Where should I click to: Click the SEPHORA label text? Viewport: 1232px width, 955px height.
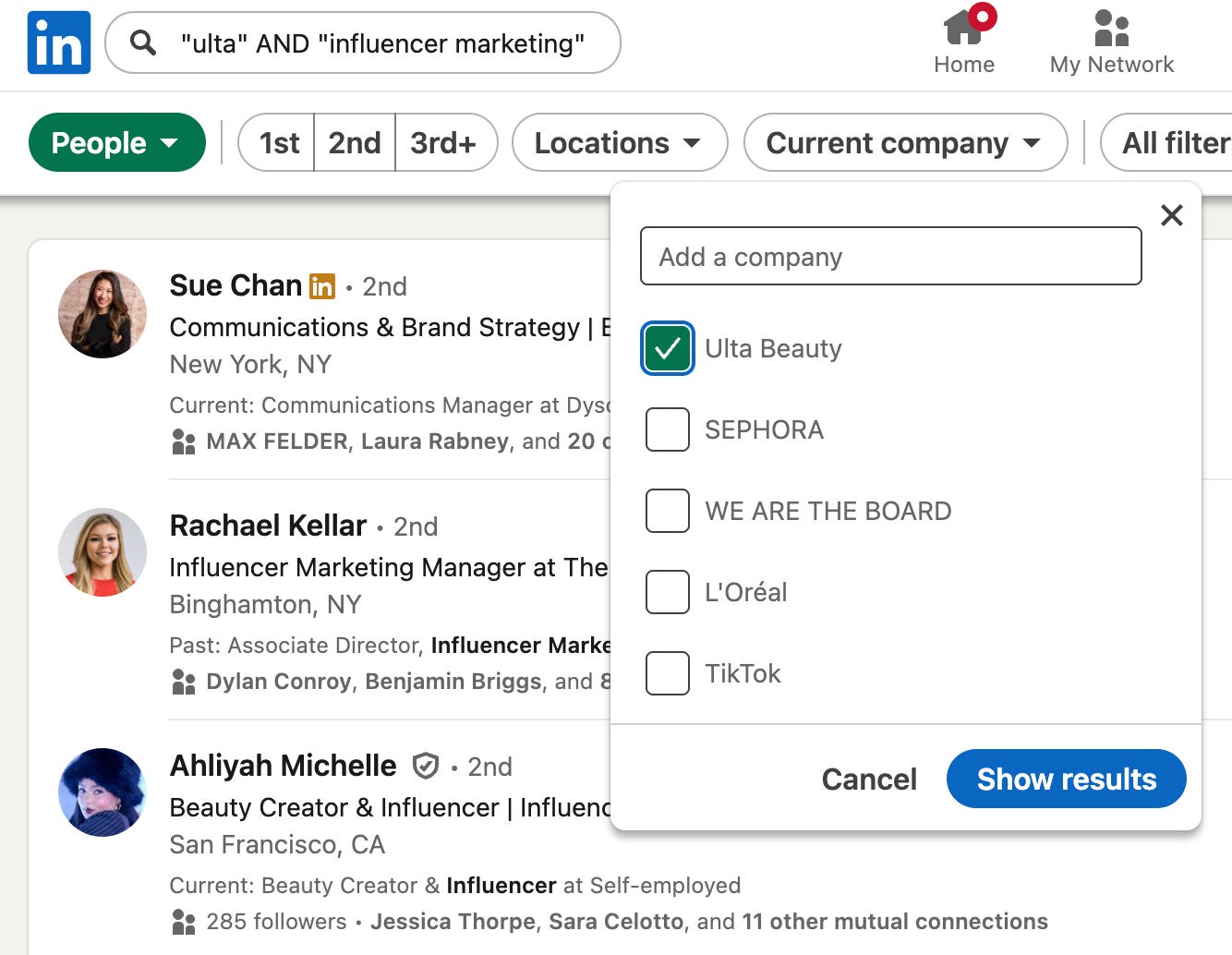click(x=764, y=429)
